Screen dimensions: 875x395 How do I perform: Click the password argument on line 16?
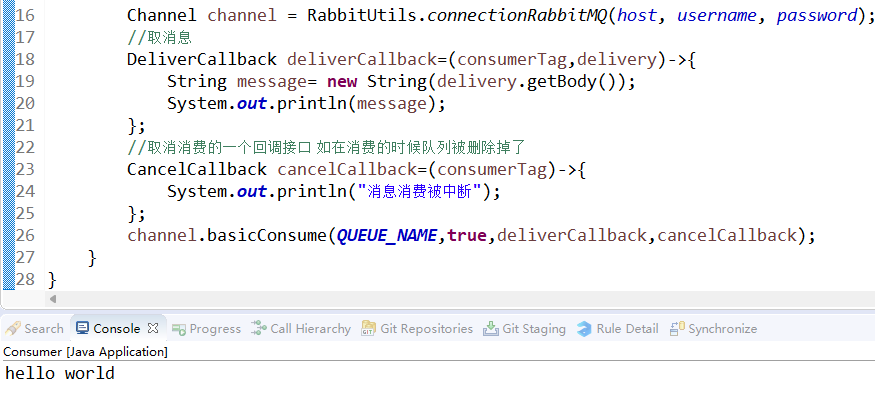point(816,16)
